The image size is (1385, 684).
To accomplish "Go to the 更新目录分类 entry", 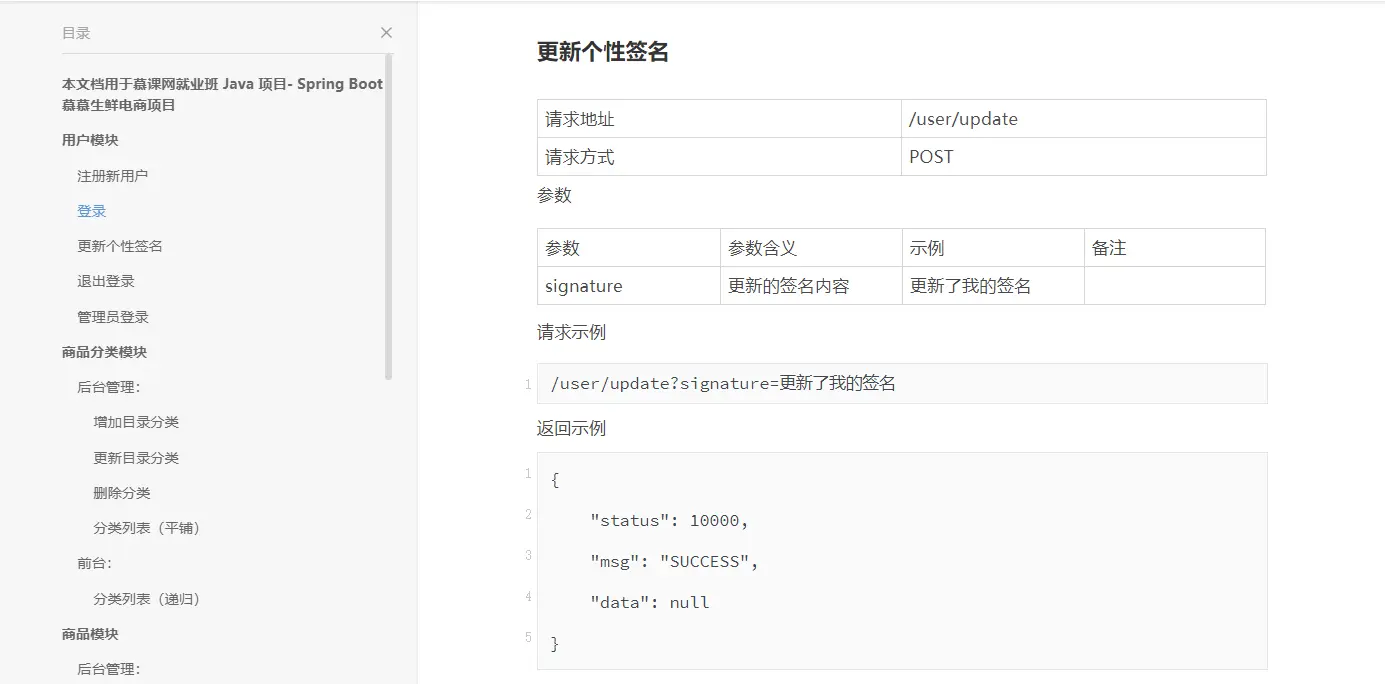I will tap(136, 458).
